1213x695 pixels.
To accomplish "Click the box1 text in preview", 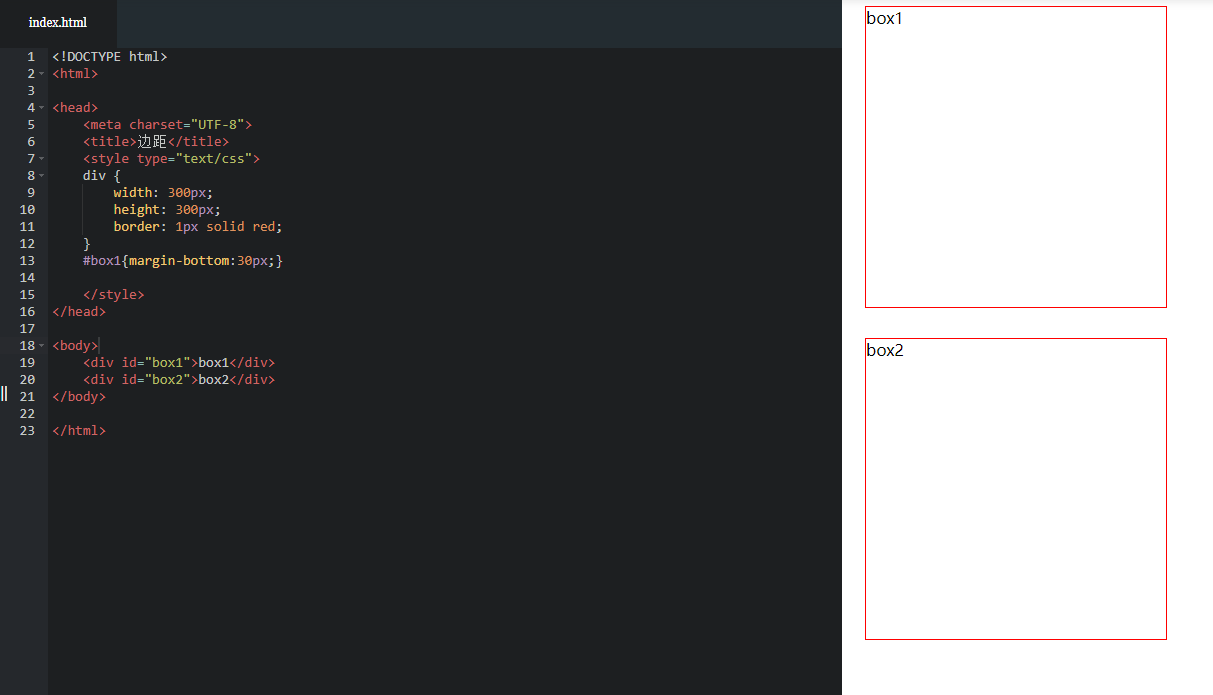I will pyautogui.click(x=885, y=18).
